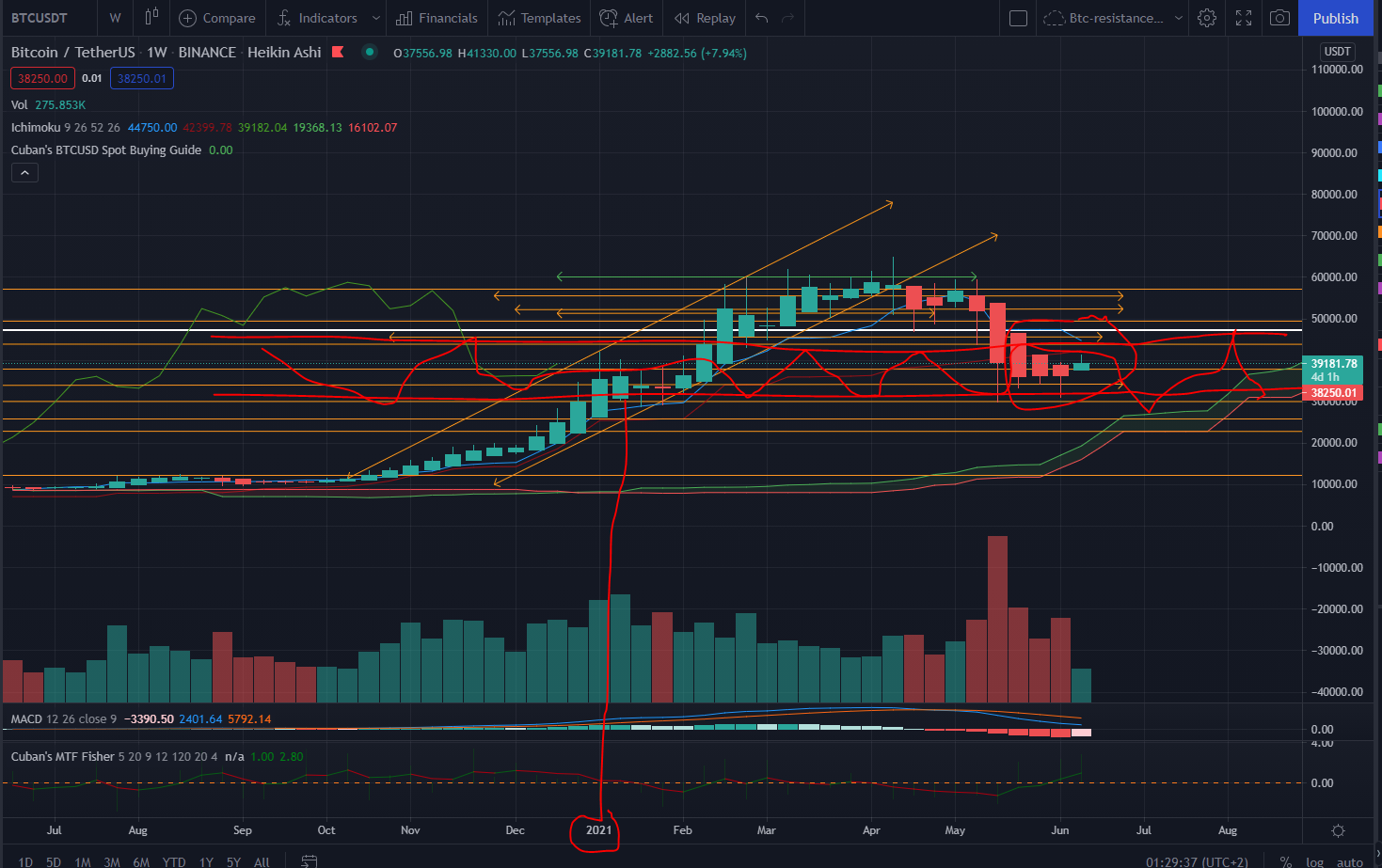The width and height of the screenshot is (1382, 868).
Task: Click the Bitcoin / TetherUS chart title
Action: (x=73, y=53)
